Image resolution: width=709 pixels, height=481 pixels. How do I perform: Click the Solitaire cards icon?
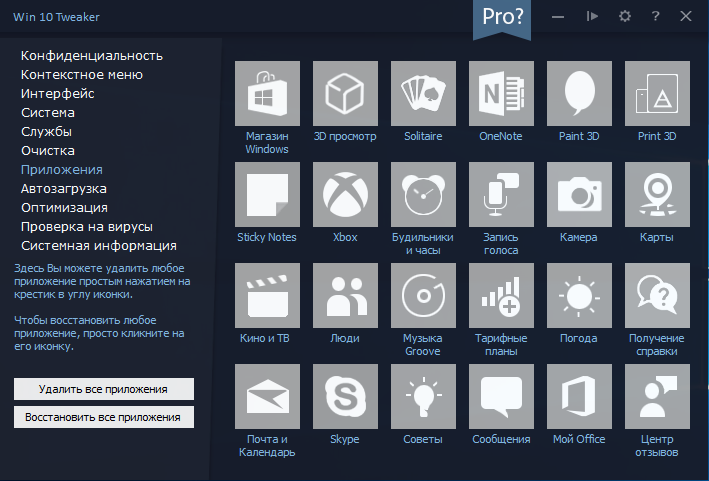click(423, 94)
